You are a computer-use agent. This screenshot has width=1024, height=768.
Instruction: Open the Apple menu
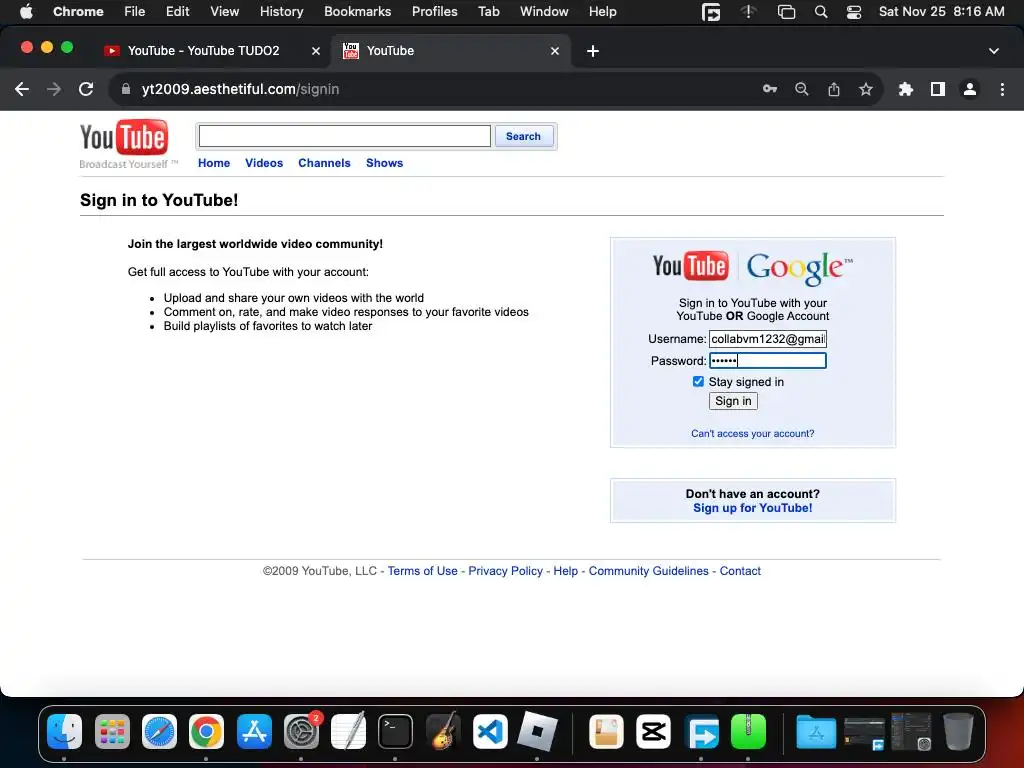(x=26, y=11)
